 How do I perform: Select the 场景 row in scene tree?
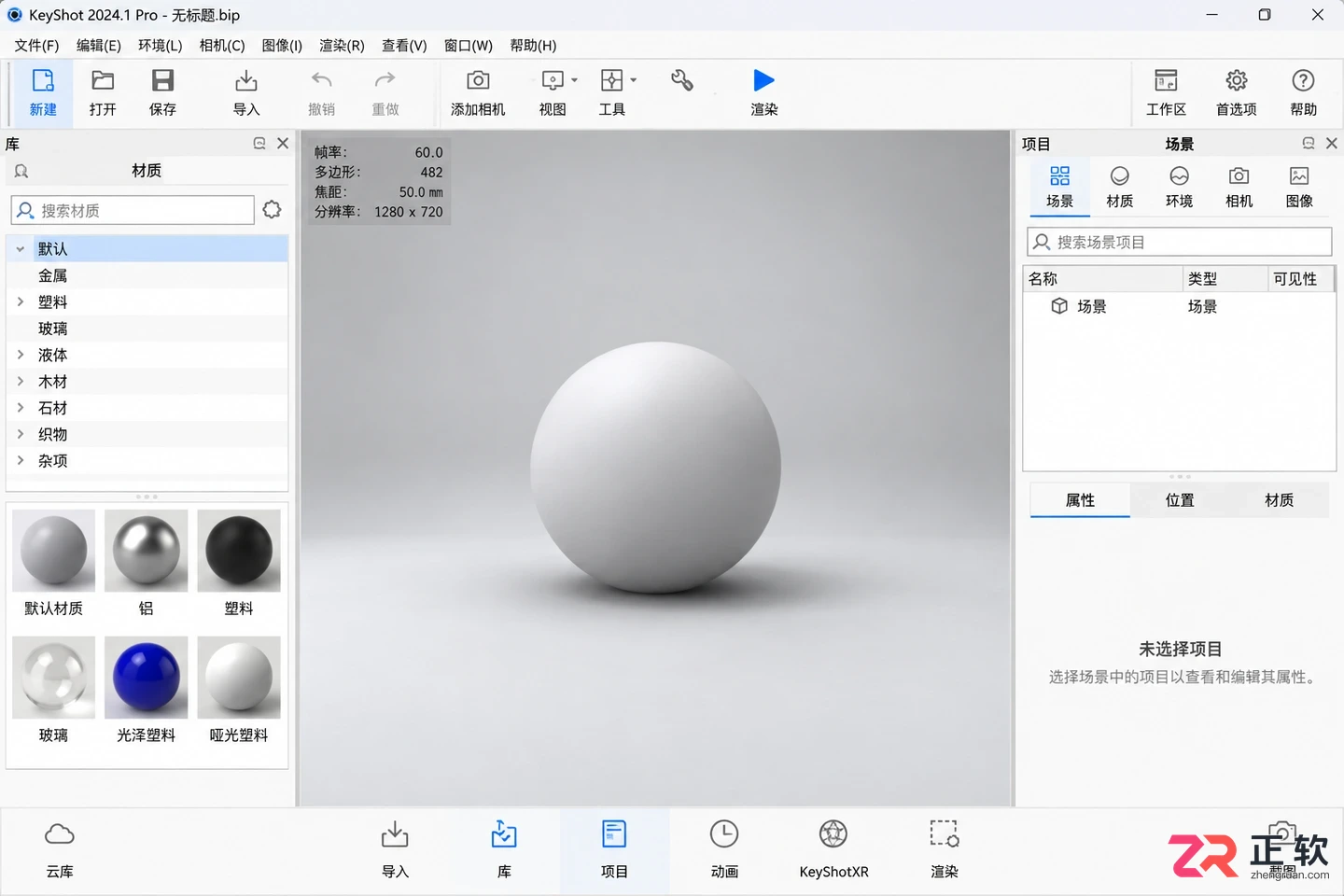(1180, 306)
